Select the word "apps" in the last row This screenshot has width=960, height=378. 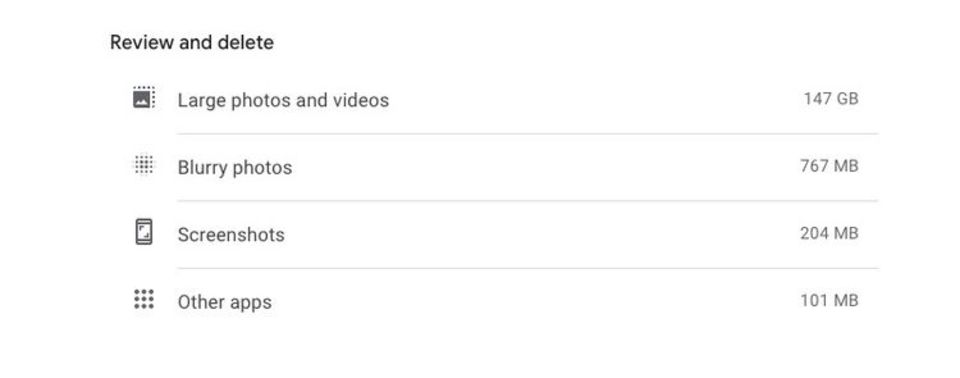point(248,303)
